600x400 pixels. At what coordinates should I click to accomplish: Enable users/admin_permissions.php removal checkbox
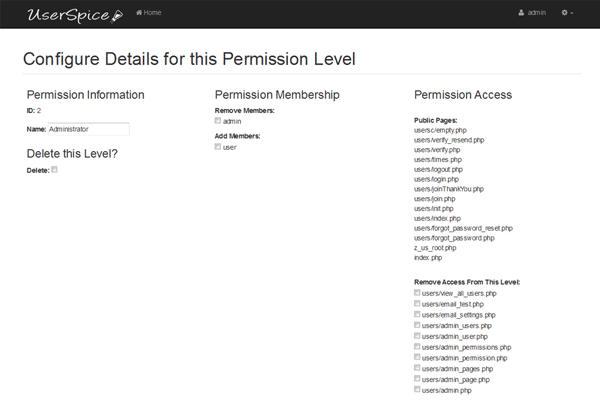[x=417, y=347]
